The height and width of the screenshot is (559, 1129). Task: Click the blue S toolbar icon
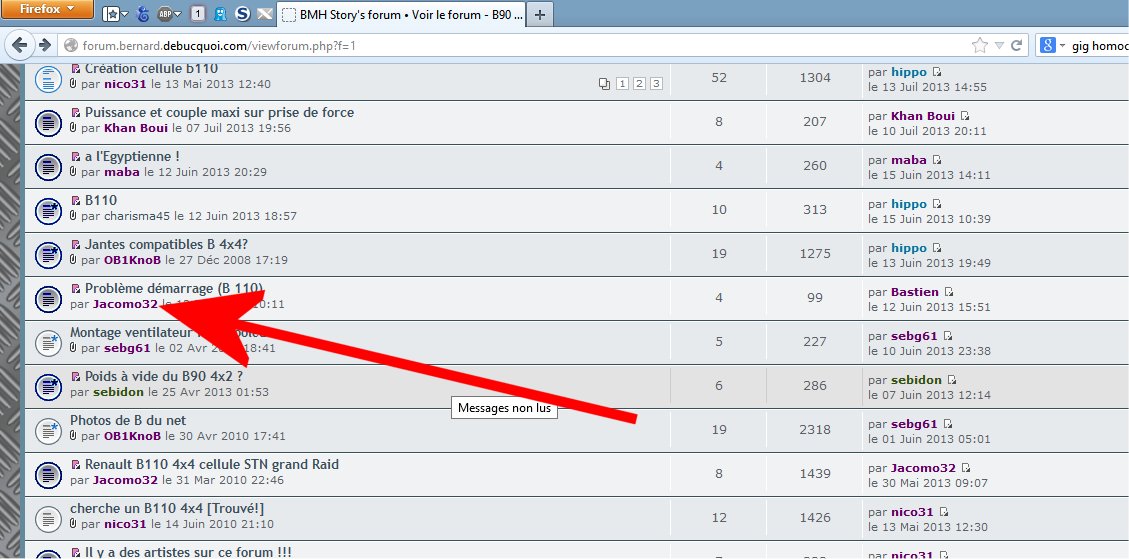[243, 14]
